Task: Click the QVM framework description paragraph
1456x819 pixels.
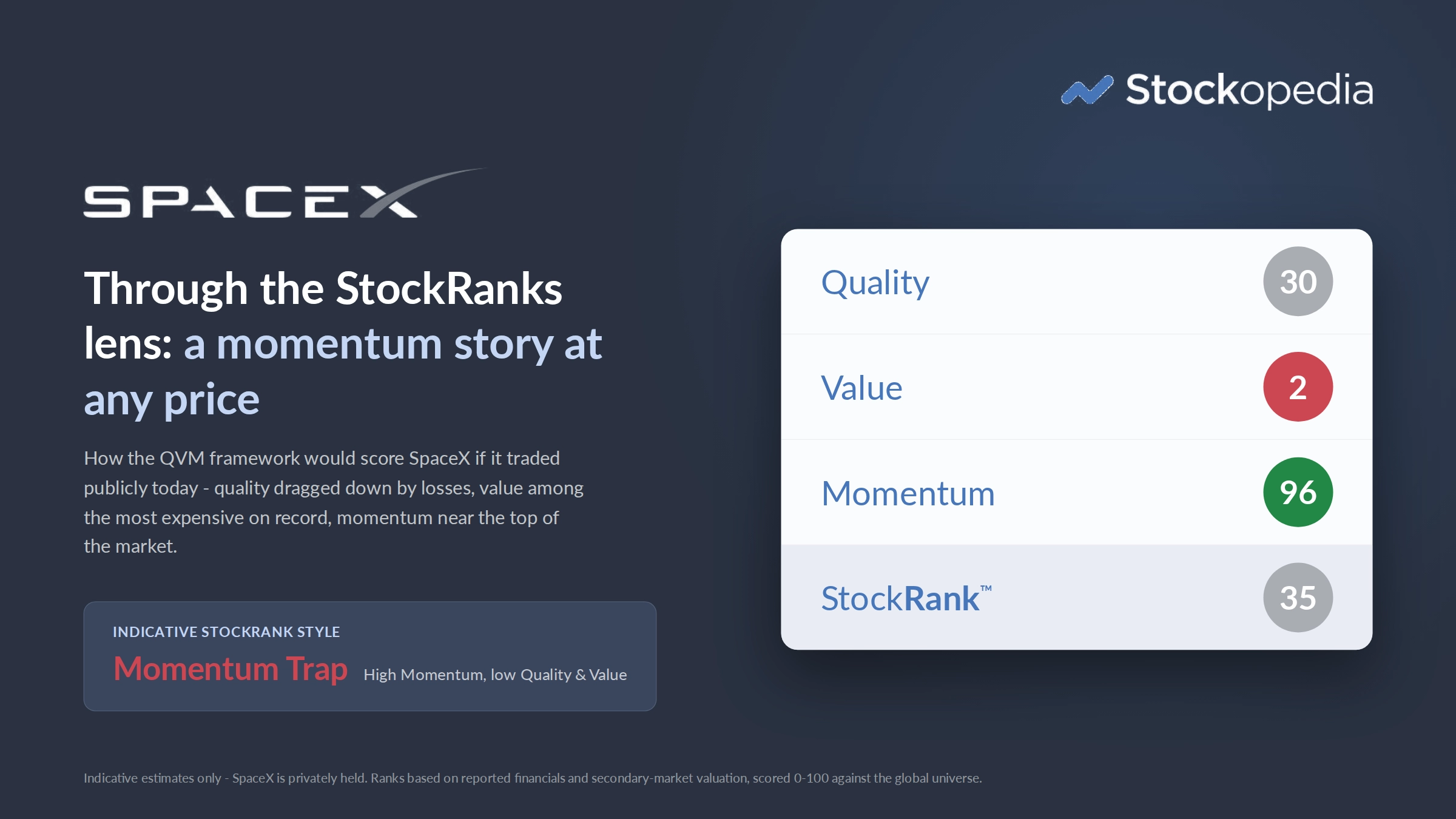Action: [334, 502]
